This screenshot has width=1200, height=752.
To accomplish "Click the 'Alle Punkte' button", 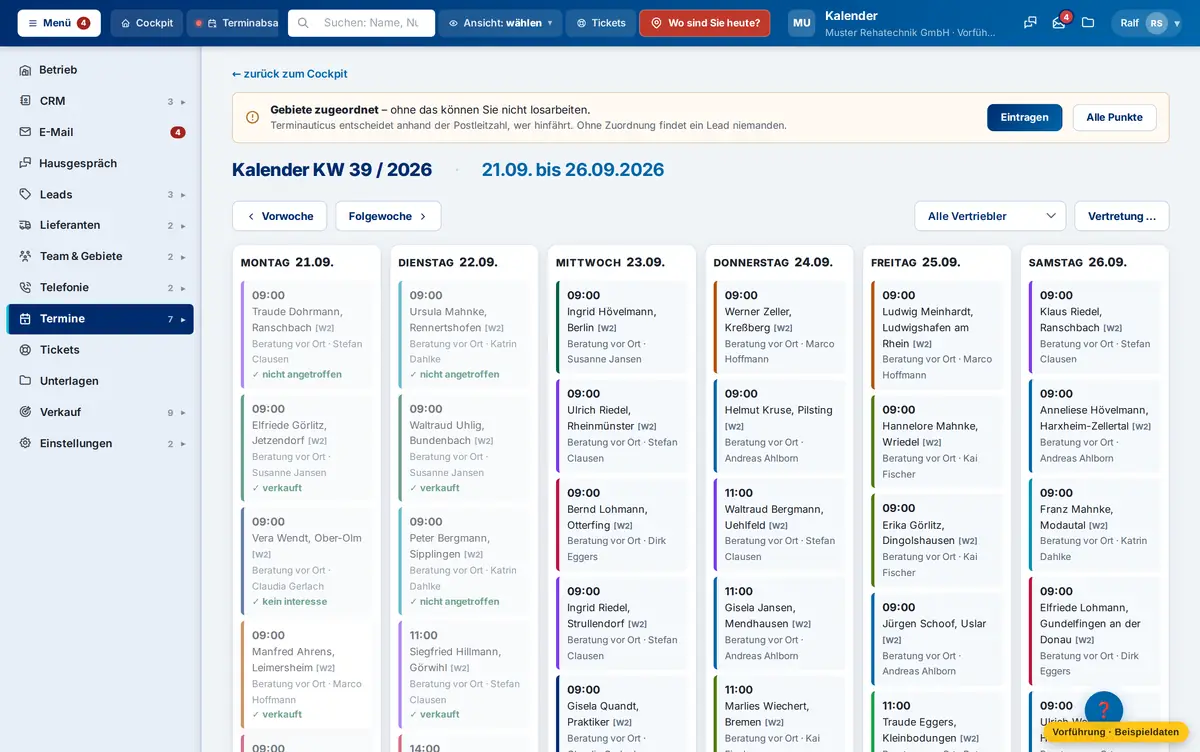I will click(1114, 117).
